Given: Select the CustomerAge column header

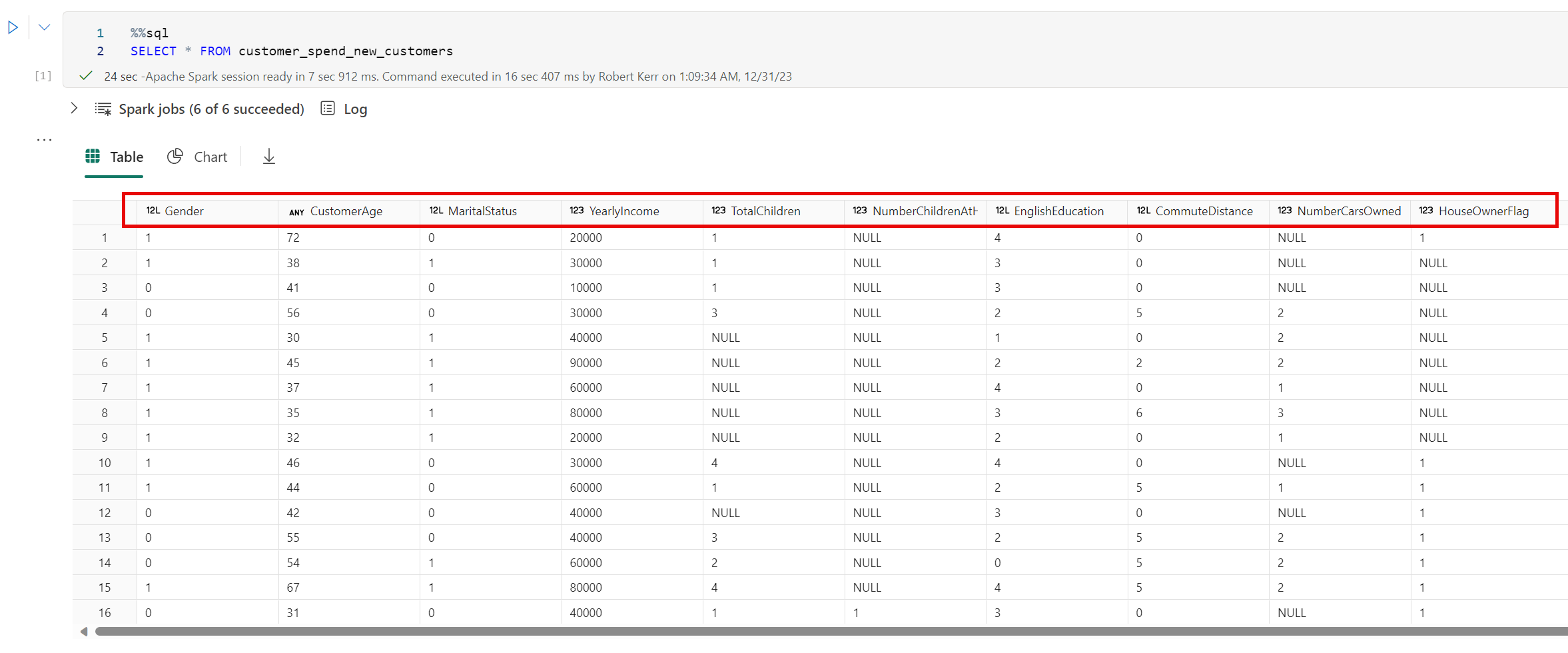Looking at the screenshot, I should [346, 211].
